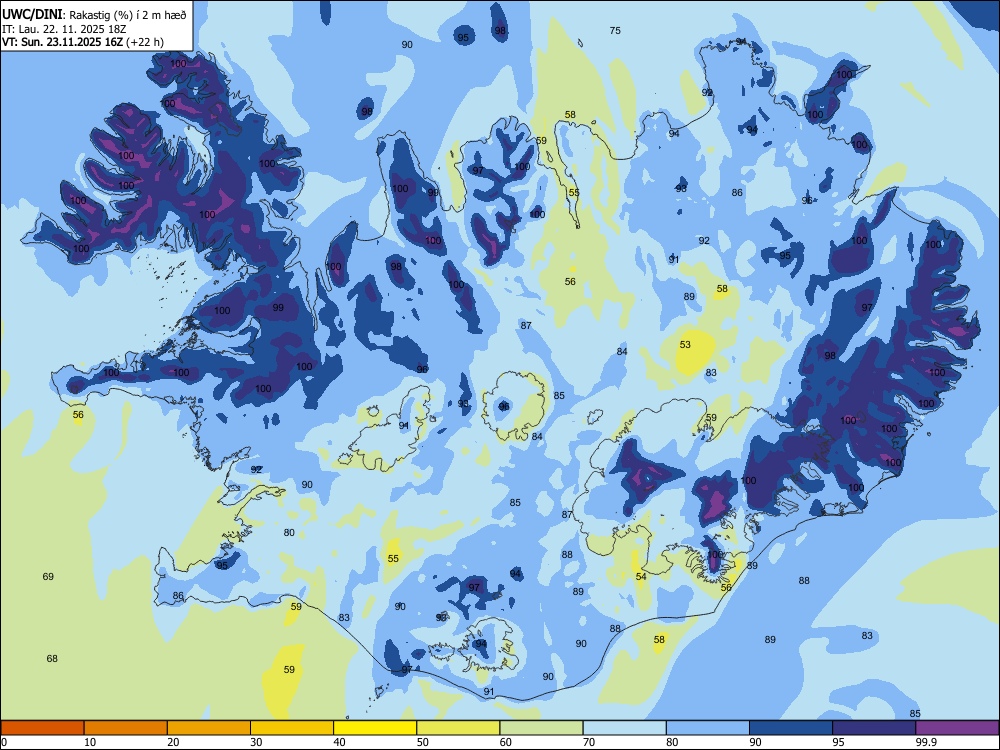Image resolution: width=1000 pixels, height=750 pixels.
Task: Select the 95–99.9 indigo legend swatch
Action: click(874, 728)
